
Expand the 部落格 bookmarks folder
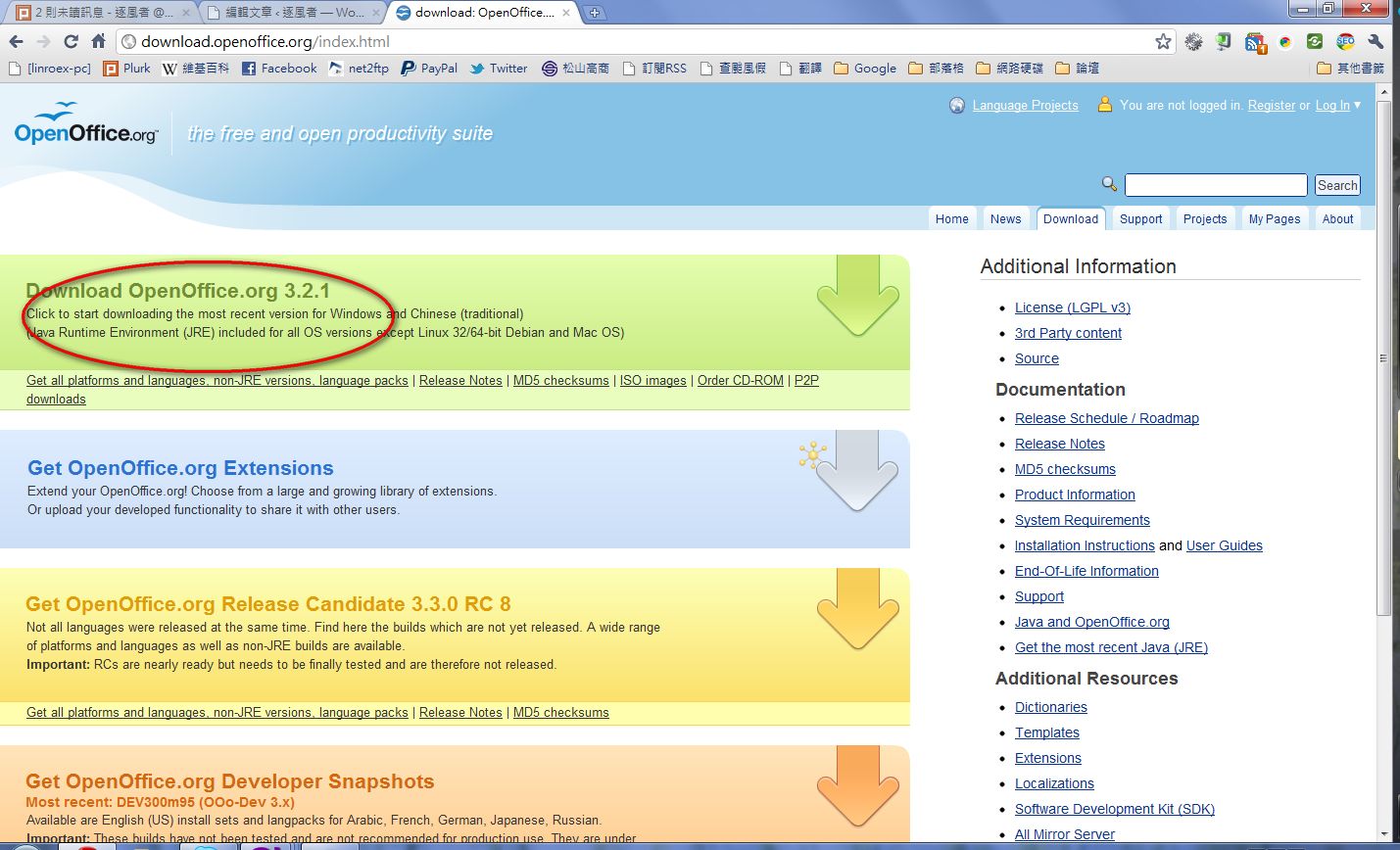tap(937, 69)
